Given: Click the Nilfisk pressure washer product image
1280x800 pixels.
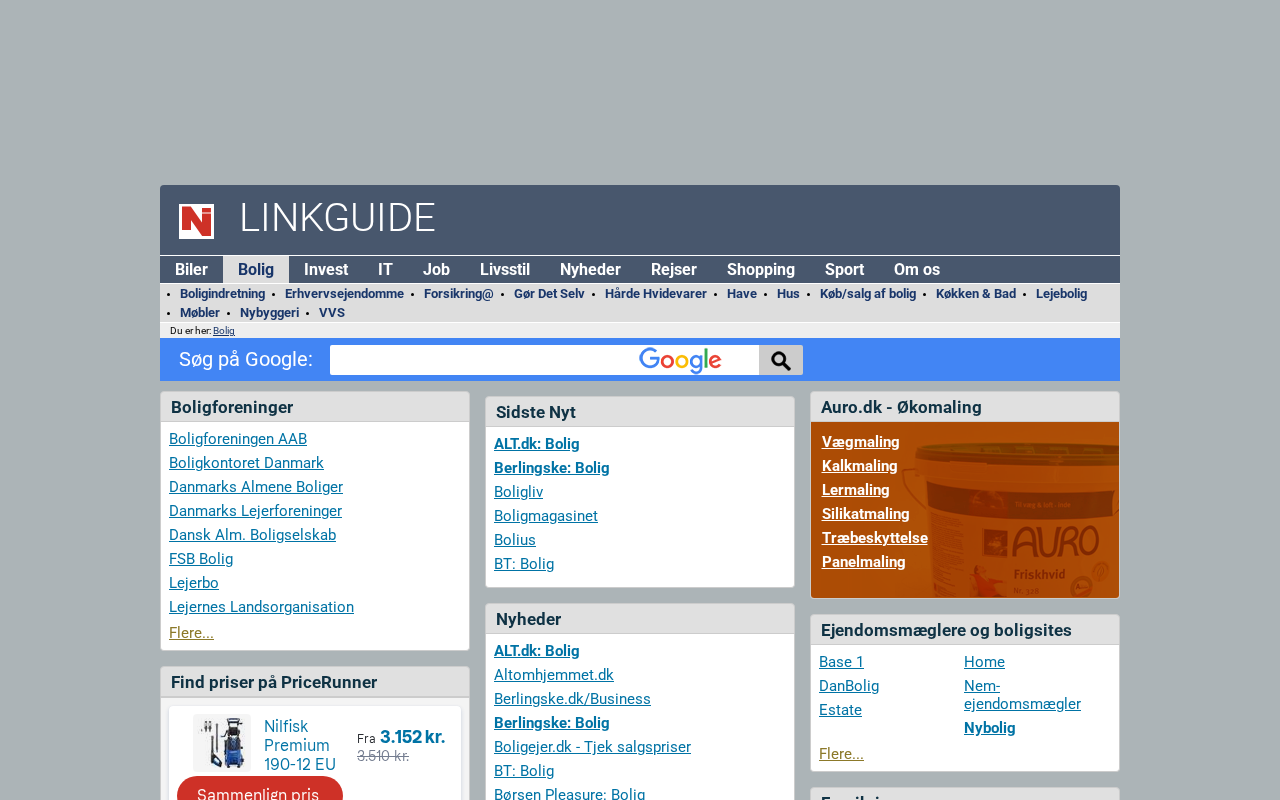Looking at the screenshot, I should pos(221,742).
